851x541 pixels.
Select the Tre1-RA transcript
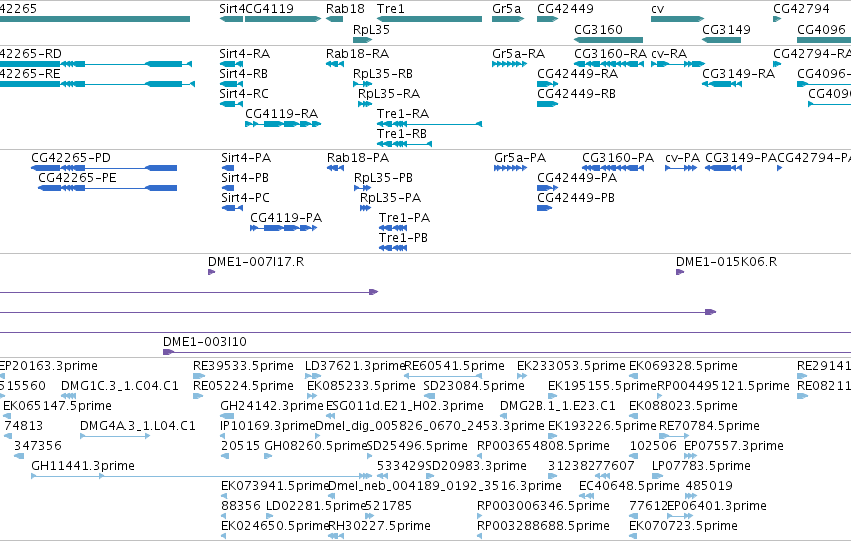[429, 124]
